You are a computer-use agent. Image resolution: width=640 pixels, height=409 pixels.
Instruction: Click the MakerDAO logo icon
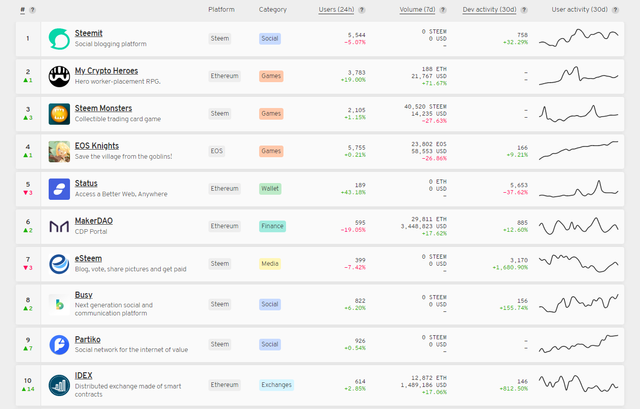click(x=59, y=227)
